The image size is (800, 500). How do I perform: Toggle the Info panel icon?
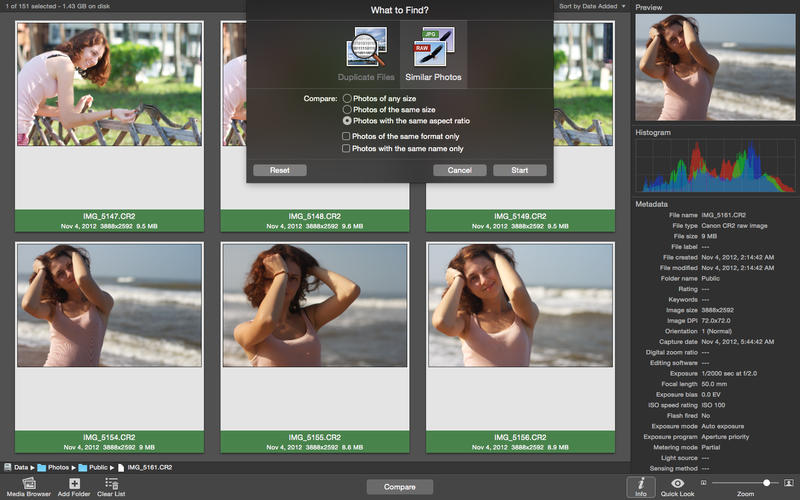pos(640,483)
